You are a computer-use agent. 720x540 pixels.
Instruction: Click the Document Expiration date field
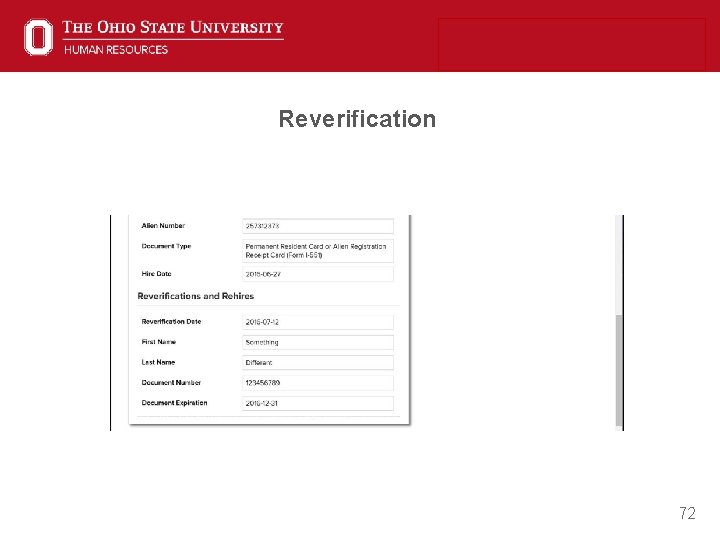tap(318, 403)
